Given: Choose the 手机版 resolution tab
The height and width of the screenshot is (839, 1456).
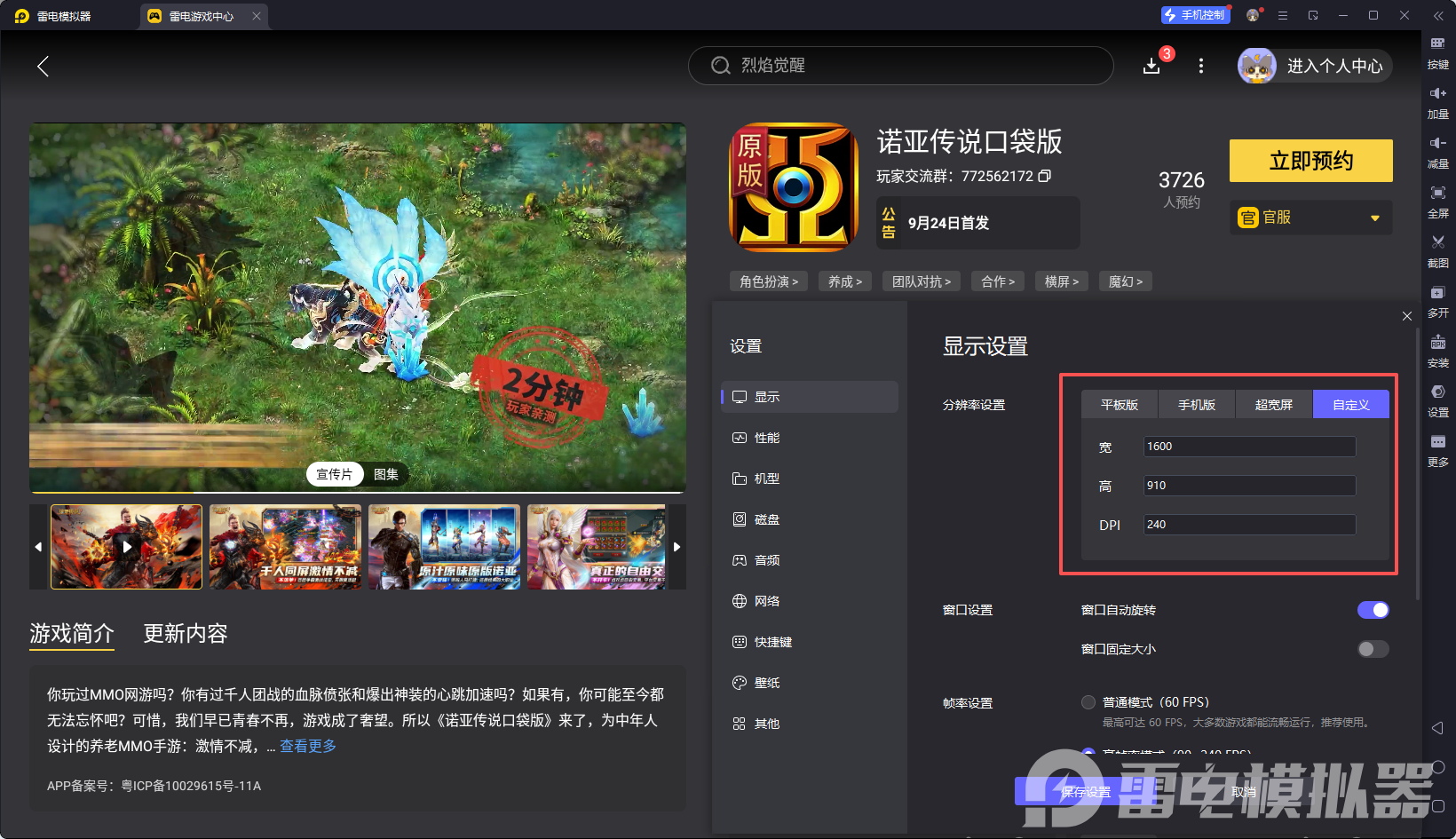Looking at the screenshot, I should (x=1197, y=404).
